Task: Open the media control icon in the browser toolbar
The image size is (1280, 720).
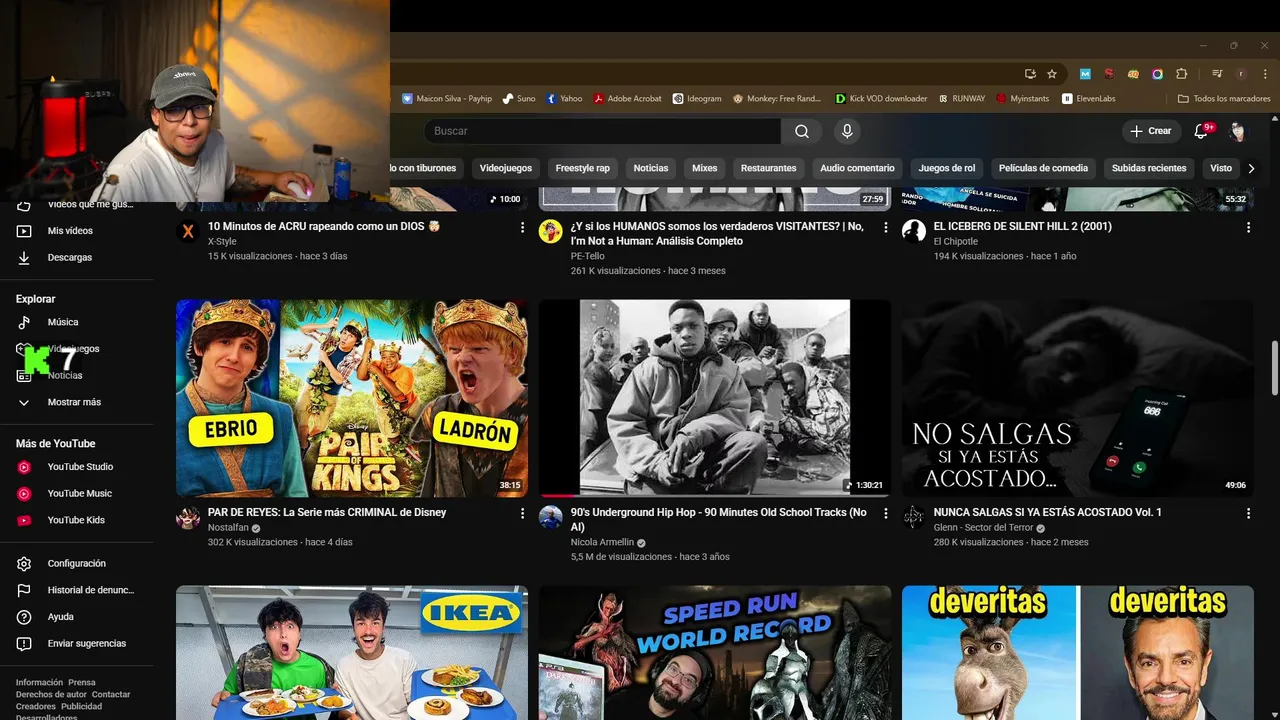Action: (1217, 74)
